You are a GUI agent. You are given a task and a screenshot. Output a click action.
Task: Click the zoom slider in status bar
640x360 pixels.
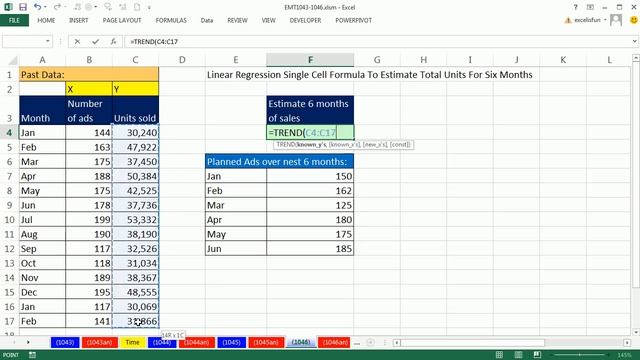[580, 355]
